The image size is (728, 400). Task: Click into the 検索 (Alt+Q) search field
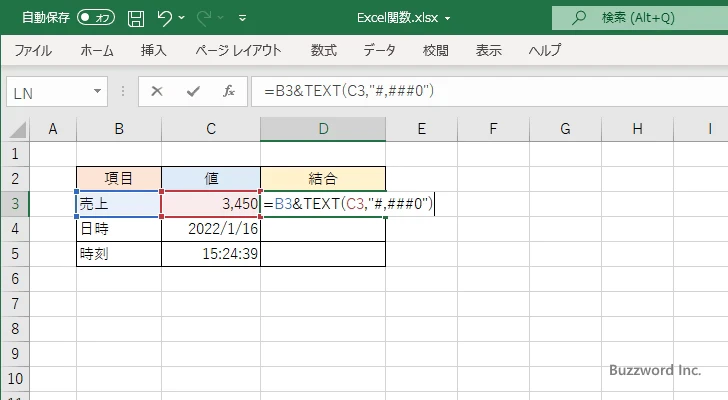(x=640, y=18)
